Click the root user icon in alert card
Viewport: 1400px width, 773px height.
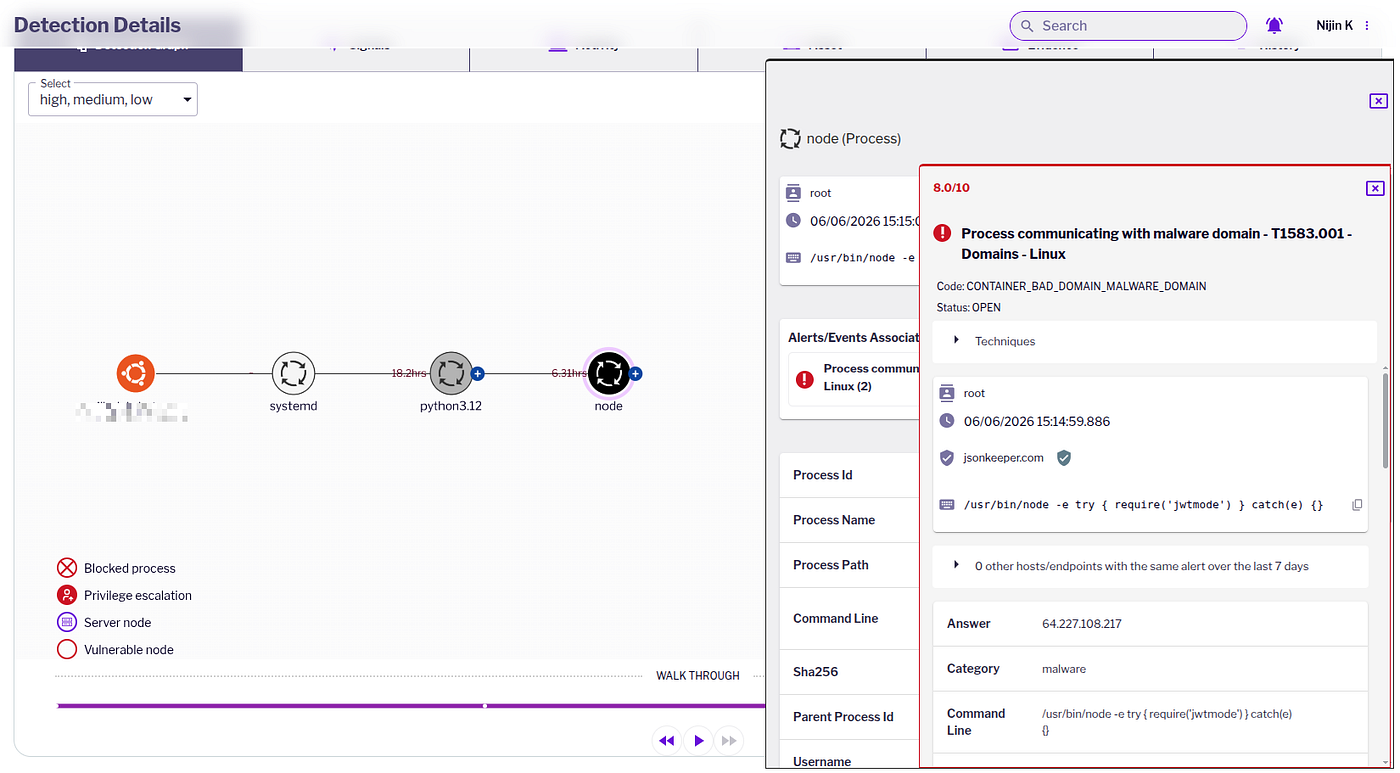[947, 393]
